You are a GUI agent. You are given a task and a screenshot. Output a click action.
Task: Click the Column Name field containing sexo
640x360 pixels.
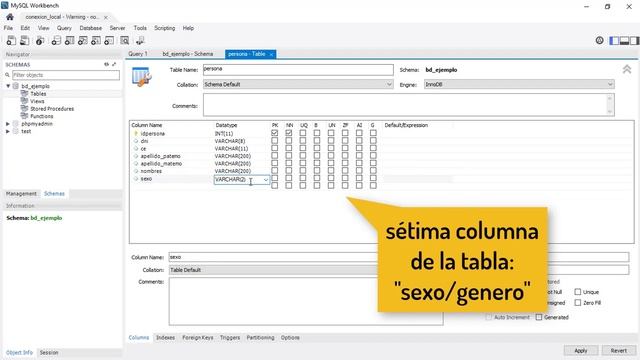(273, 257)
